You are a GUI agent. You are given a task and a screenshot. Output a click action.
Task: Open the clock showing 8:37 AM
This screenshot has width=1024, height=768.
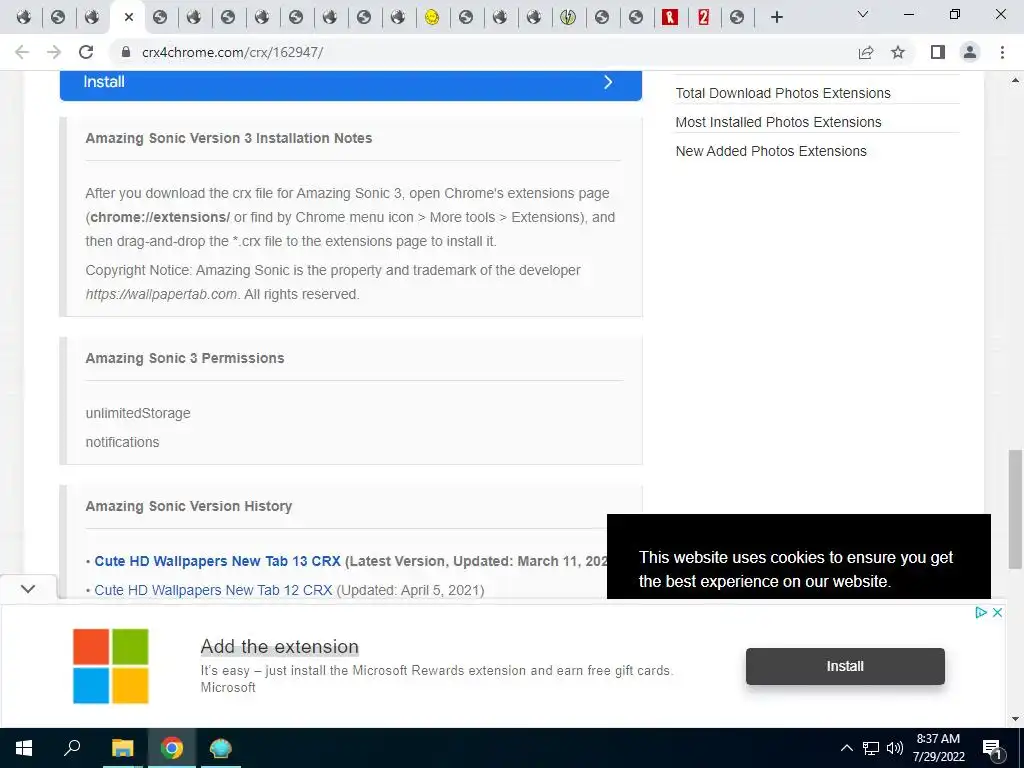pos(938,748)
